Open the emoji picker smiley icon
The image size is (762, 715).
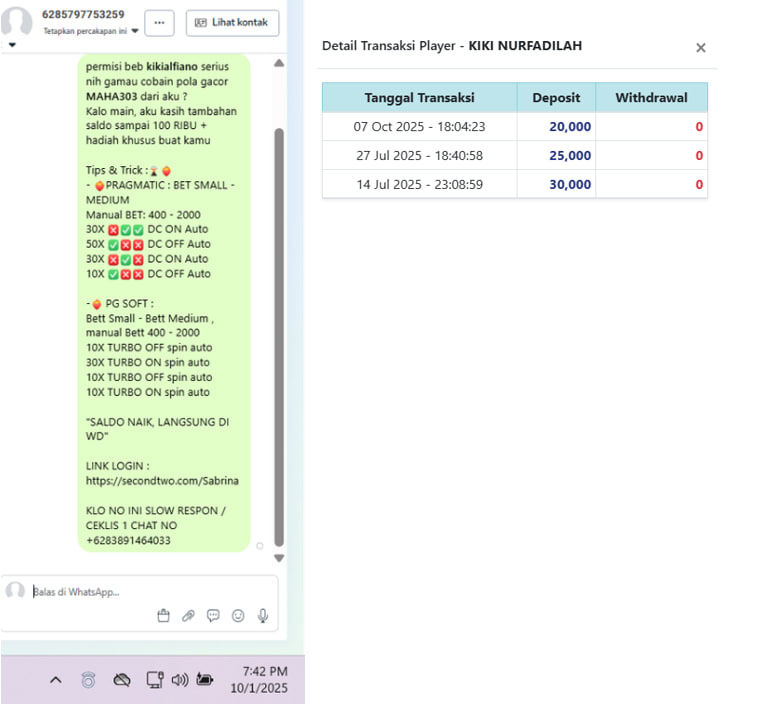point(238,616)
